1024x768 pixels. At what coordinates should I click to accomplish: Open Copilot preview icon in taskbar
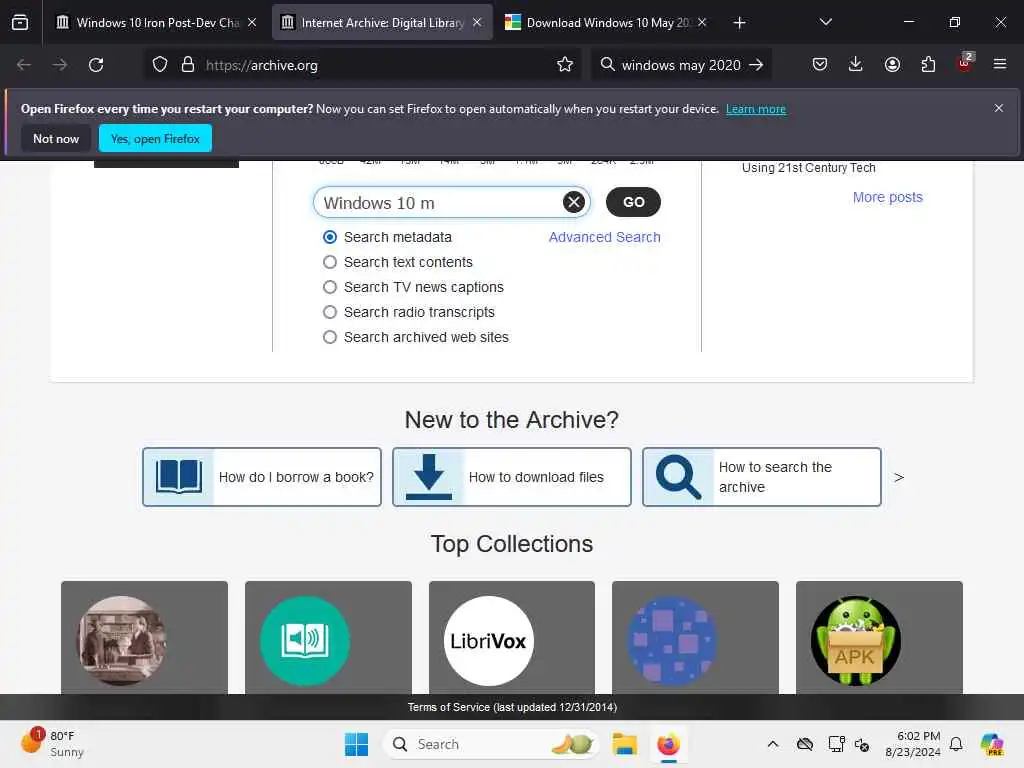(992, 744)
